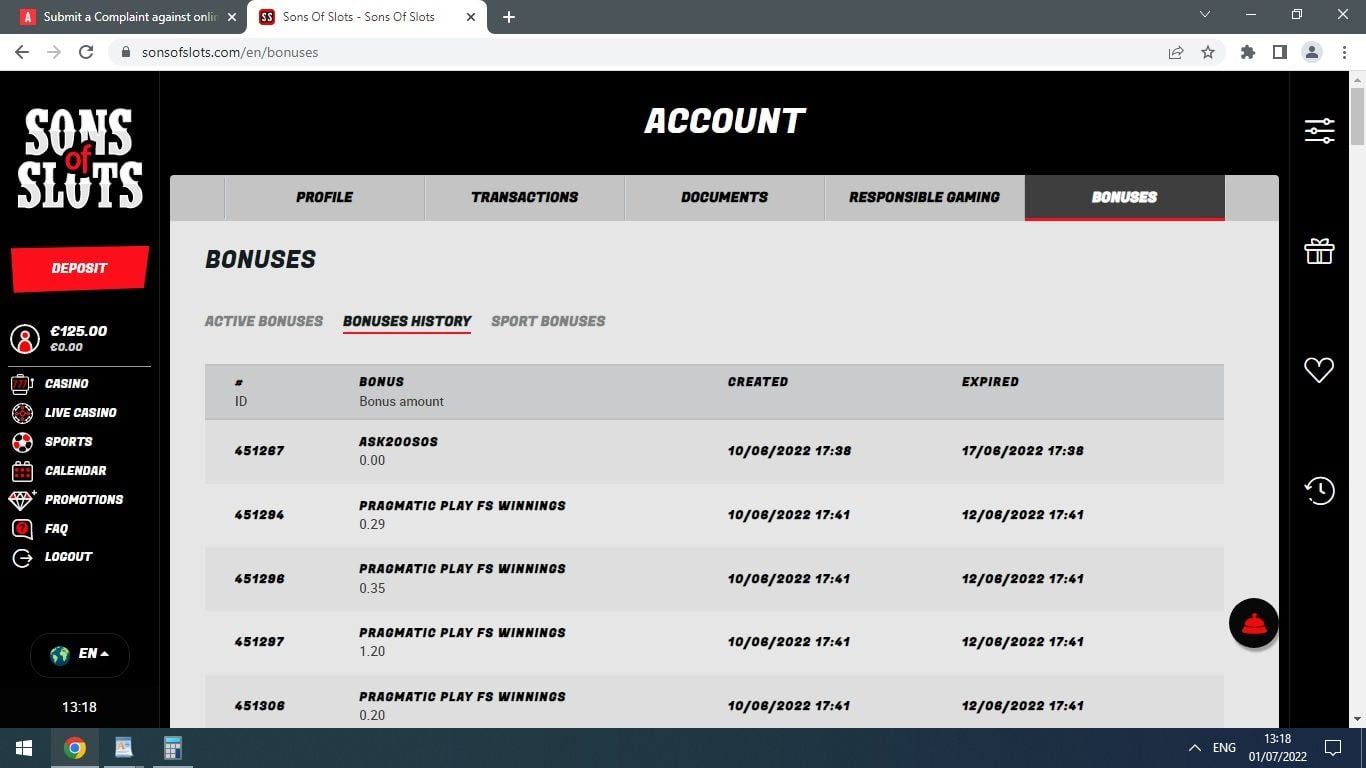Expand the EN language selector
This screenshot has height=768, width=1366.
(x=80, y=654)
